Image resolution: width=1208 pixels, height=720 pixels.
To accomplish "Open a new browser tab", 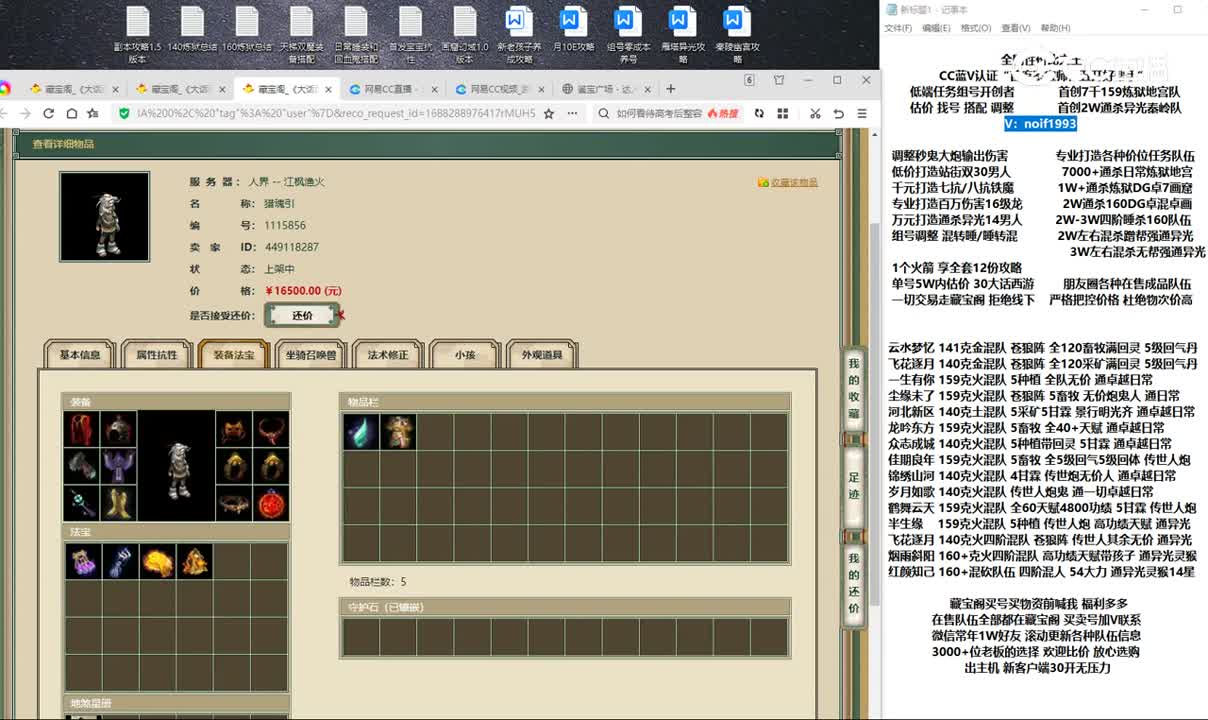I will click(670, 88).
